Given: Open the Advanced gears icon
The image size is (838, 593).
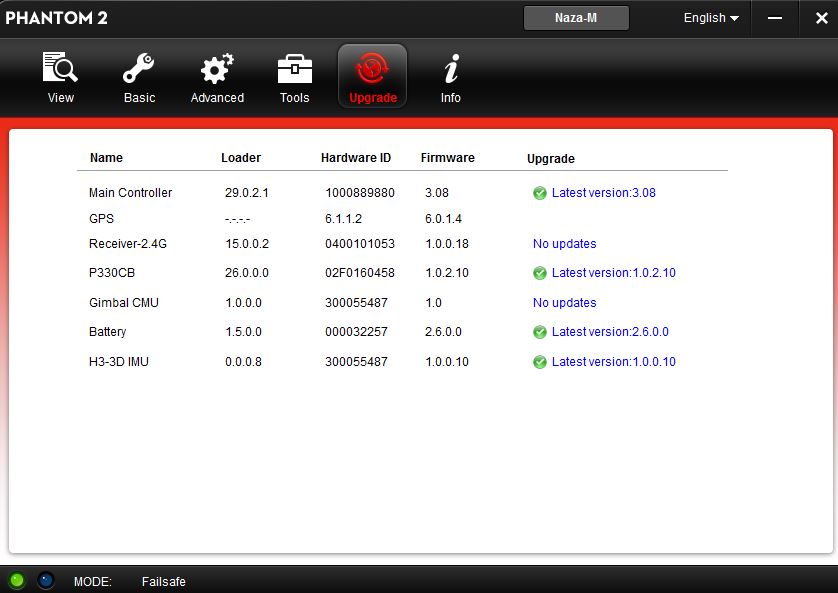Looking at the screenshot, I should [217, 70].
